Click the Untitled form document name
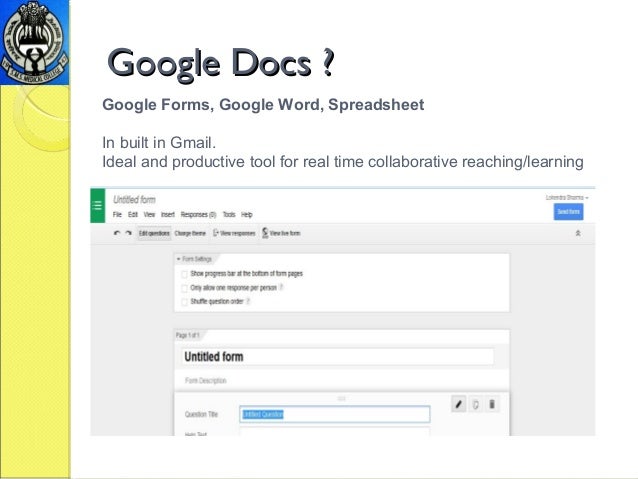The image size is (638, 479). click(x=134, y=199)
